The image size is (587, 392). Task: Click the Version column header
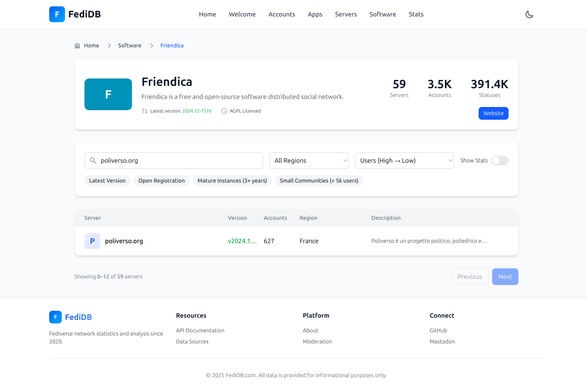click(237, 218)
